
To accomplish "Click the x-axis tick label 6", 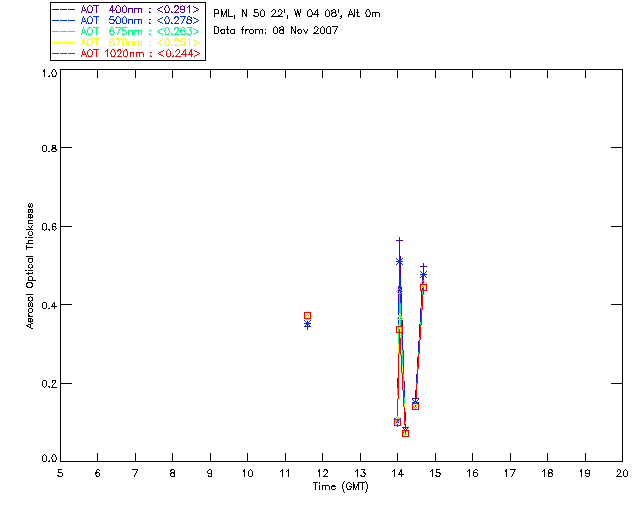I will click(98, 473).
